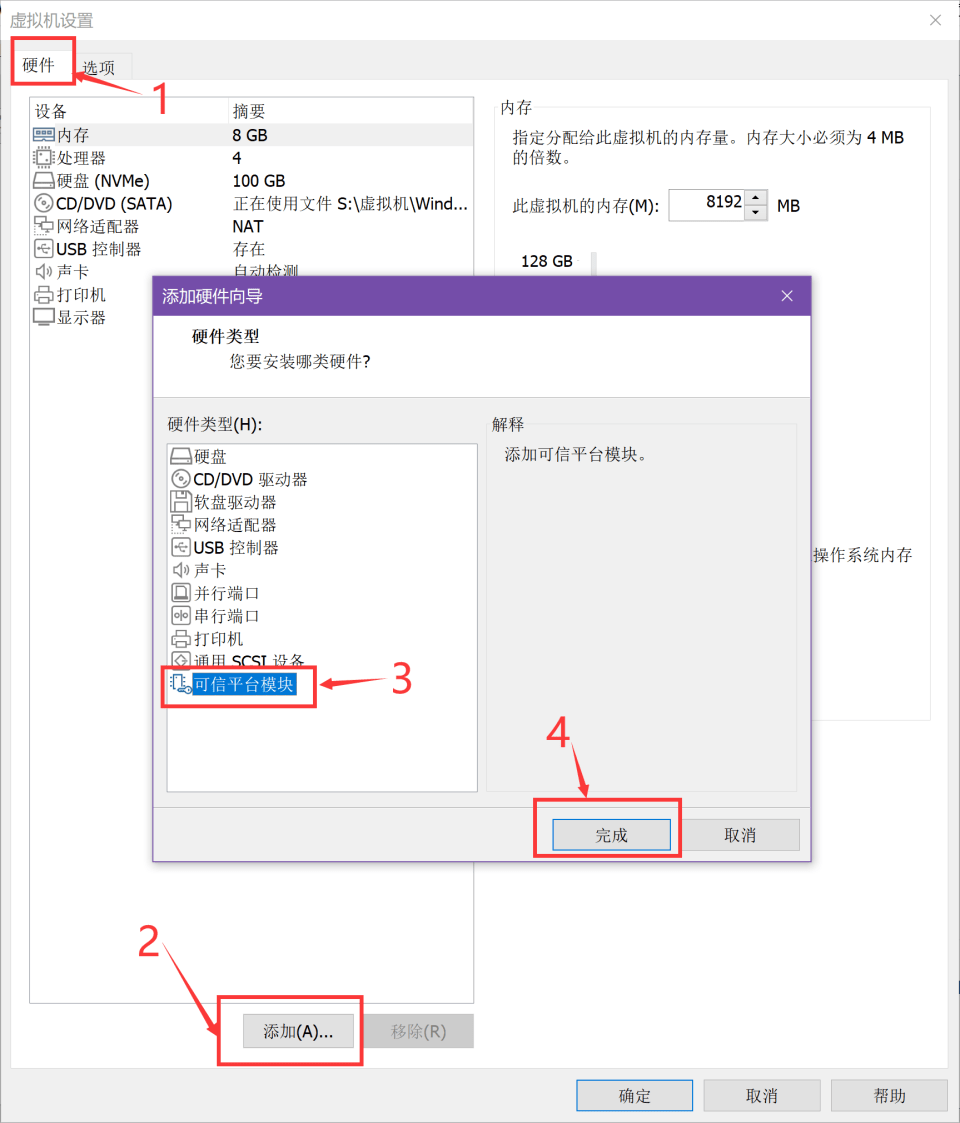Click the processor (处理器) device icon

click(44, 158)
